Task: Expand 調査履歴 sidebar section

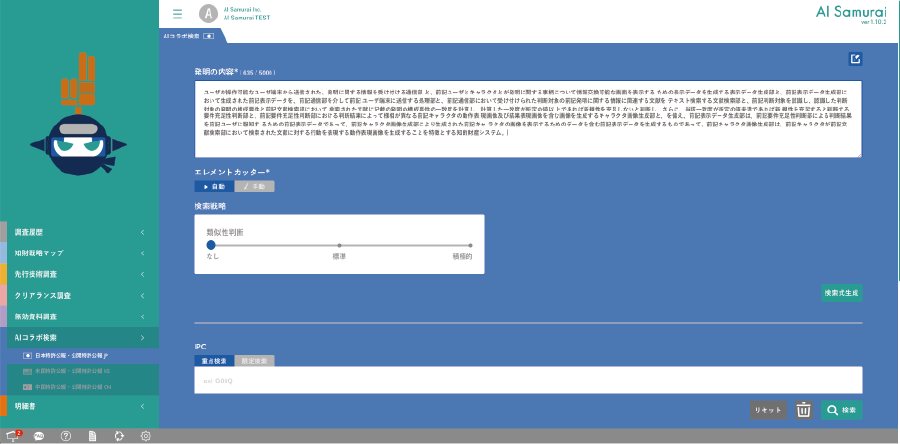Action: pyautogui.click(x=80, y=232)
